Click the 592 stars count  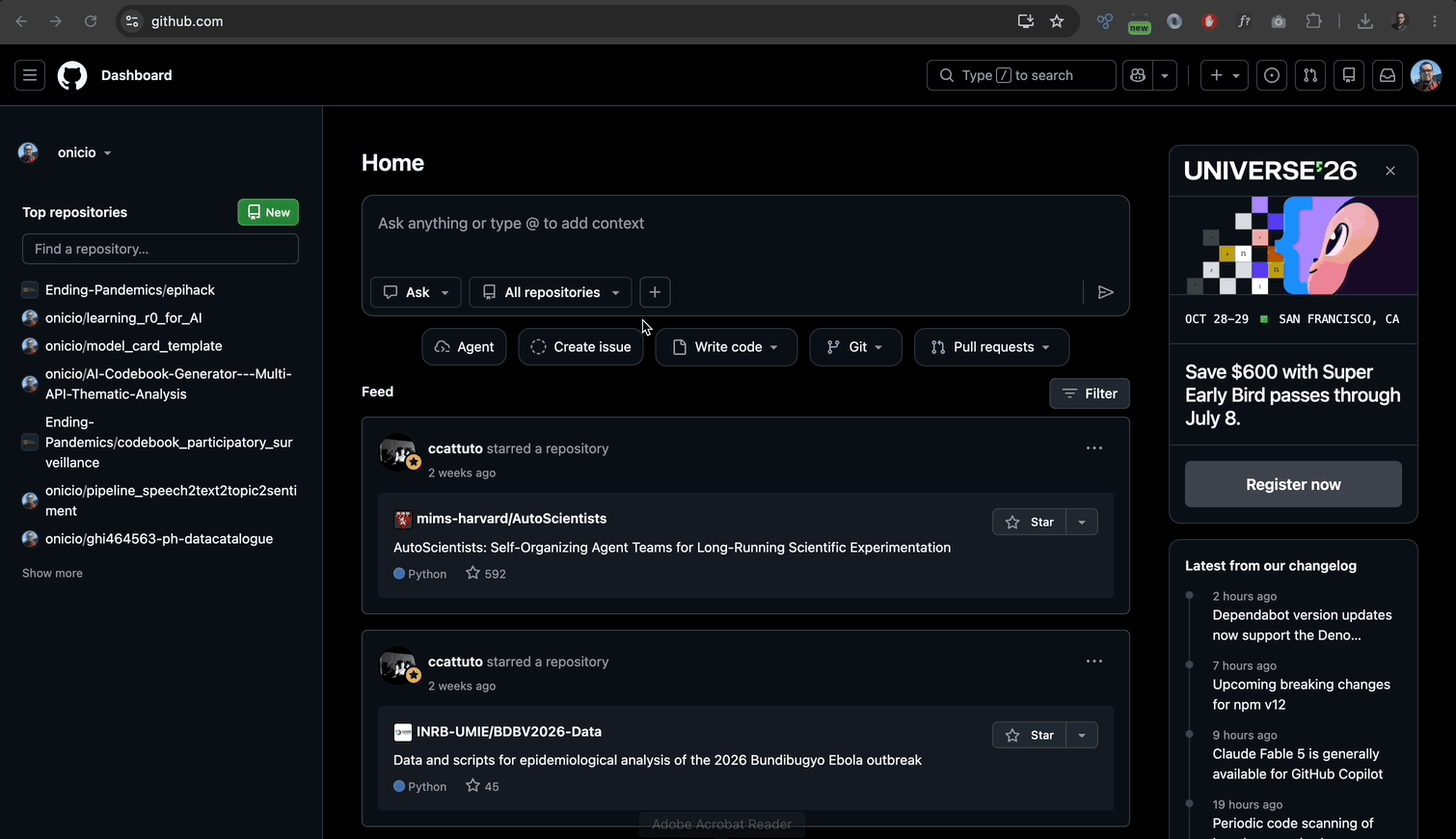click(486, 574)
